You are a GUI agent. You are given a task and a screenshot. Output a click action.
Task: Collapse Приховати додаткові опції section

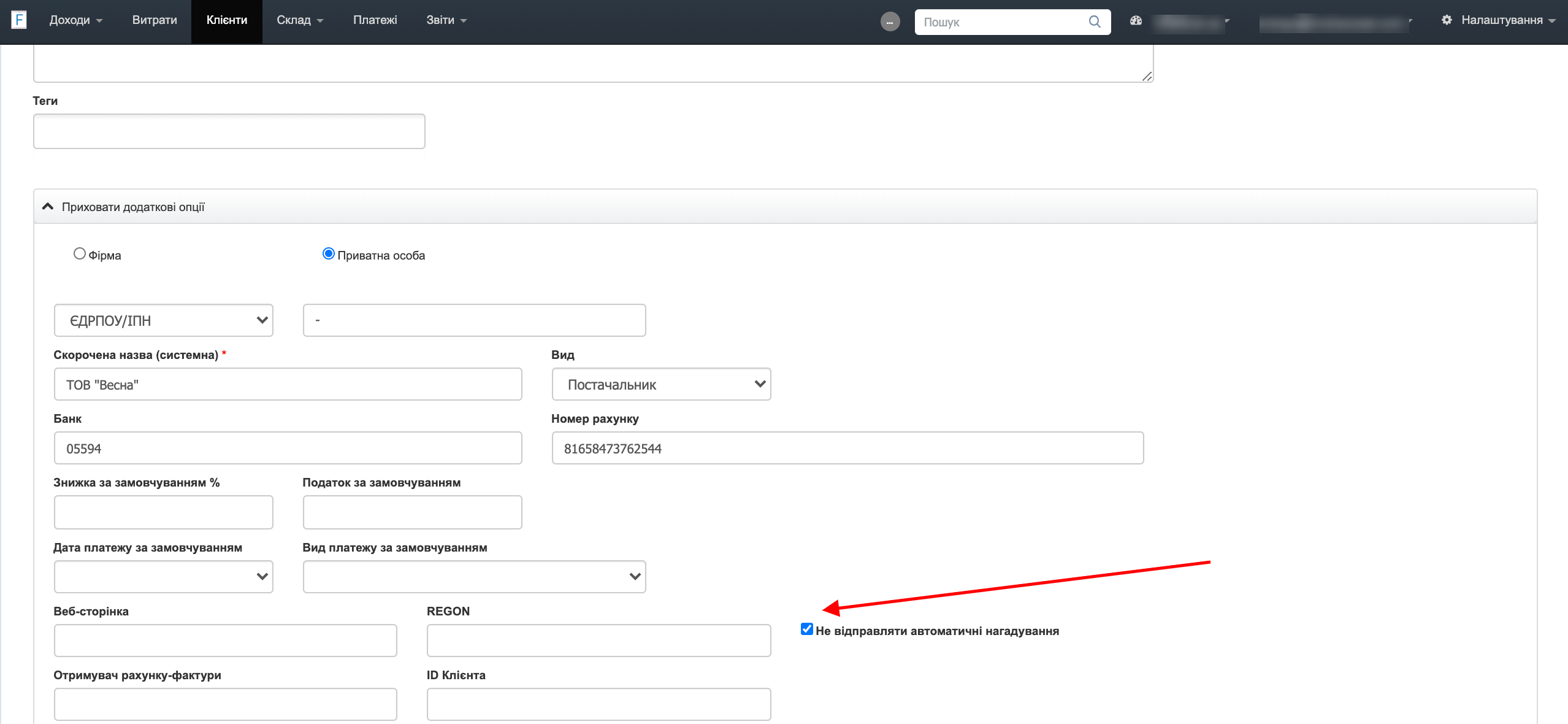pyautogui.click(x=132, y=207)
